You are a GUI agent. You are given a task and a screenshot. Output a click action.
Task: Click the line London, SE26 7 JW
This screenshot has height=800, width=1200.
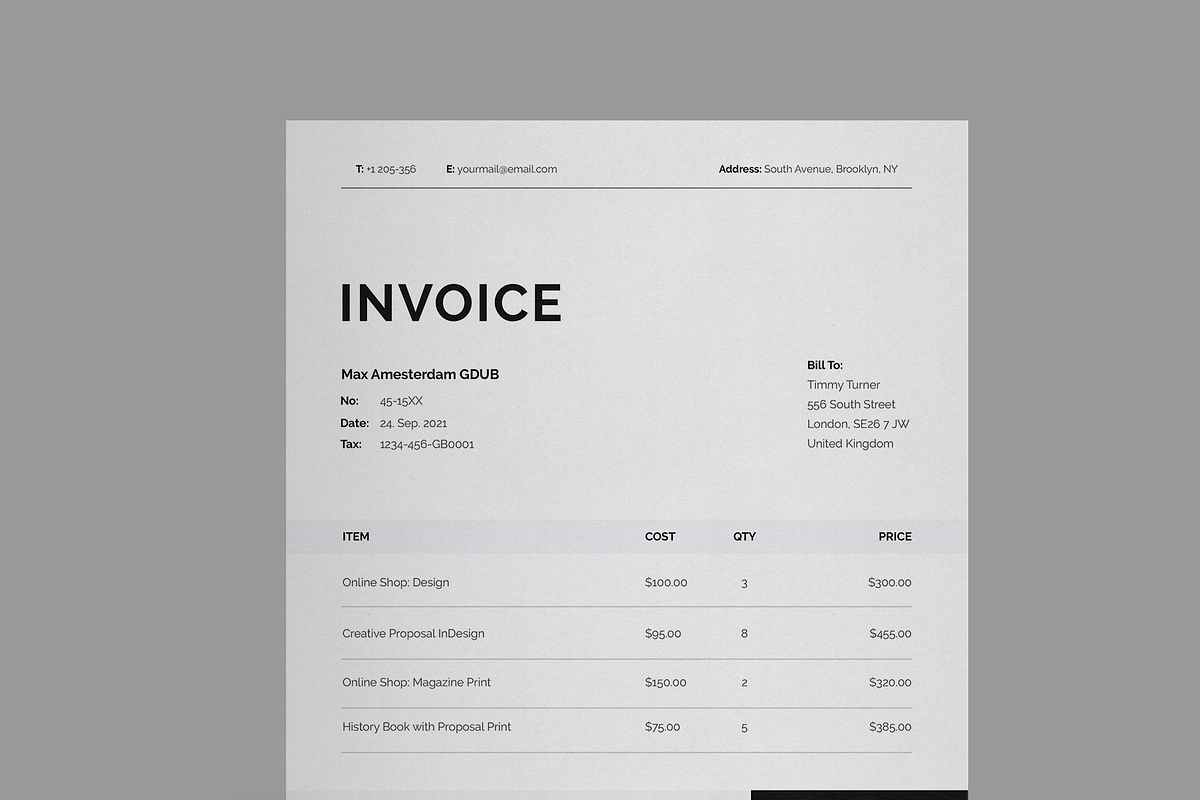858,424
